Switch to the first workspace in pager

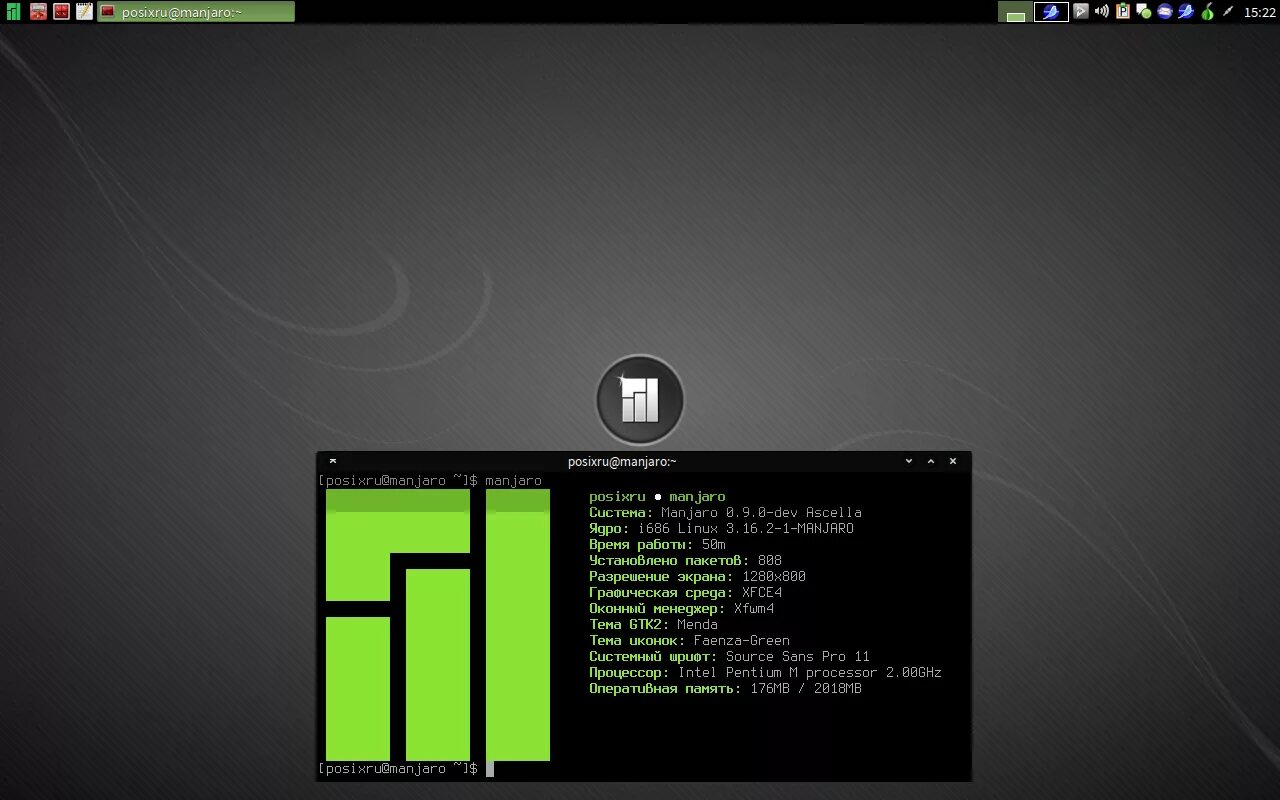coord(1015,12)
